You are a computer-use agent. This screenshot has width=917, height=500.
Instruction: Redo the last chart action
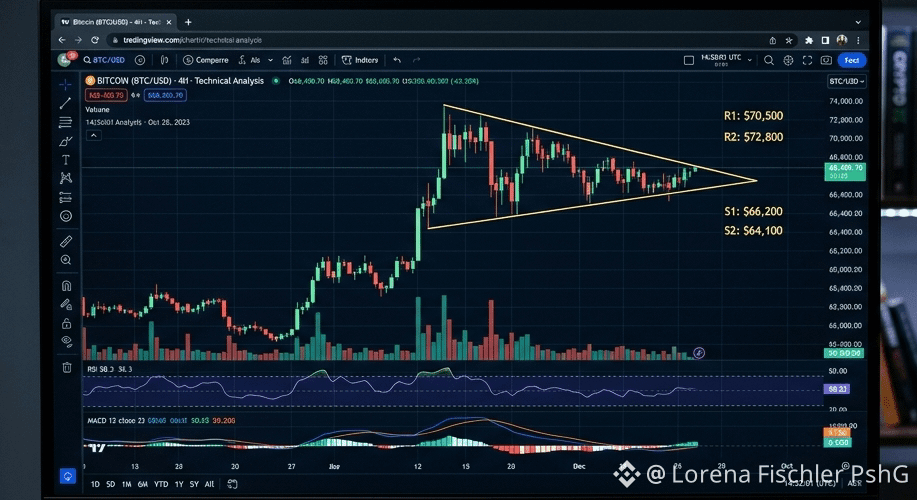(x=416, y=60)
